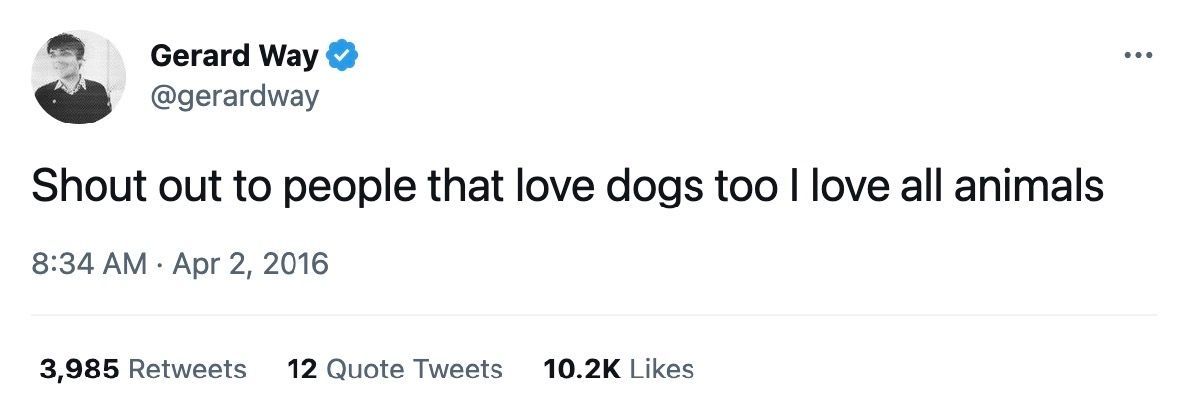Open the Quote Tweets label
Viewport: 1189px width, 413px height.
pyautogui.click(x=415, y=369)
